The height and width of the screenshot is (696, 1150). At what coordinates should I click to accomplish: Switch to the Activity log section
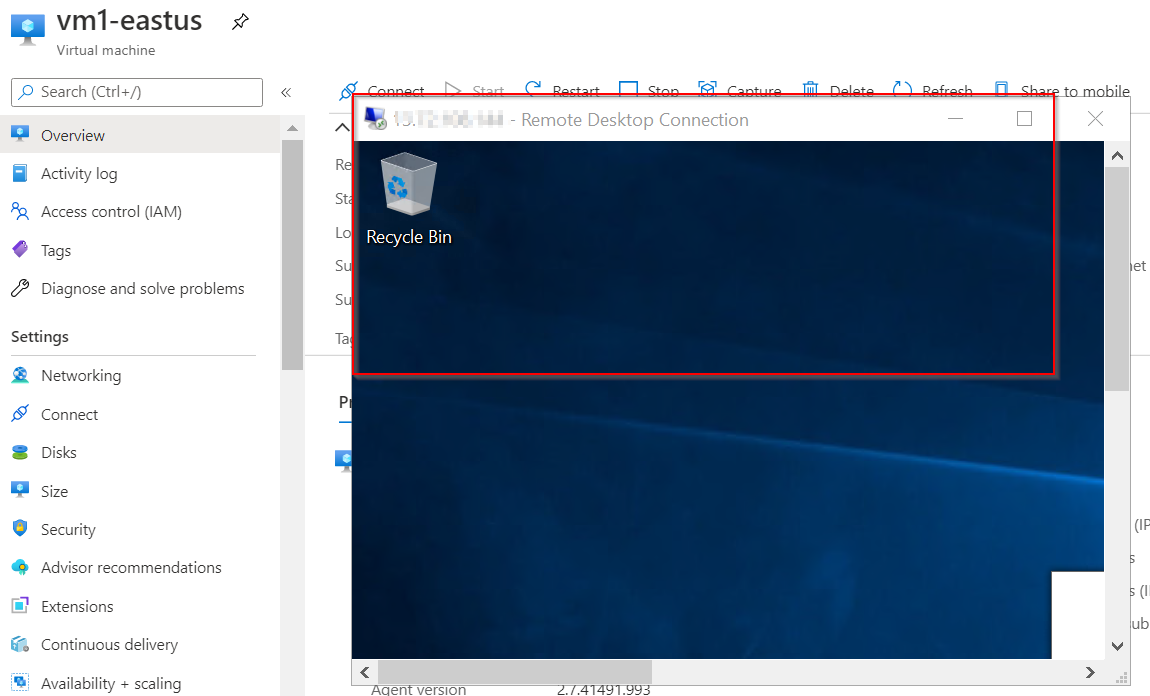tap(78, 173)
